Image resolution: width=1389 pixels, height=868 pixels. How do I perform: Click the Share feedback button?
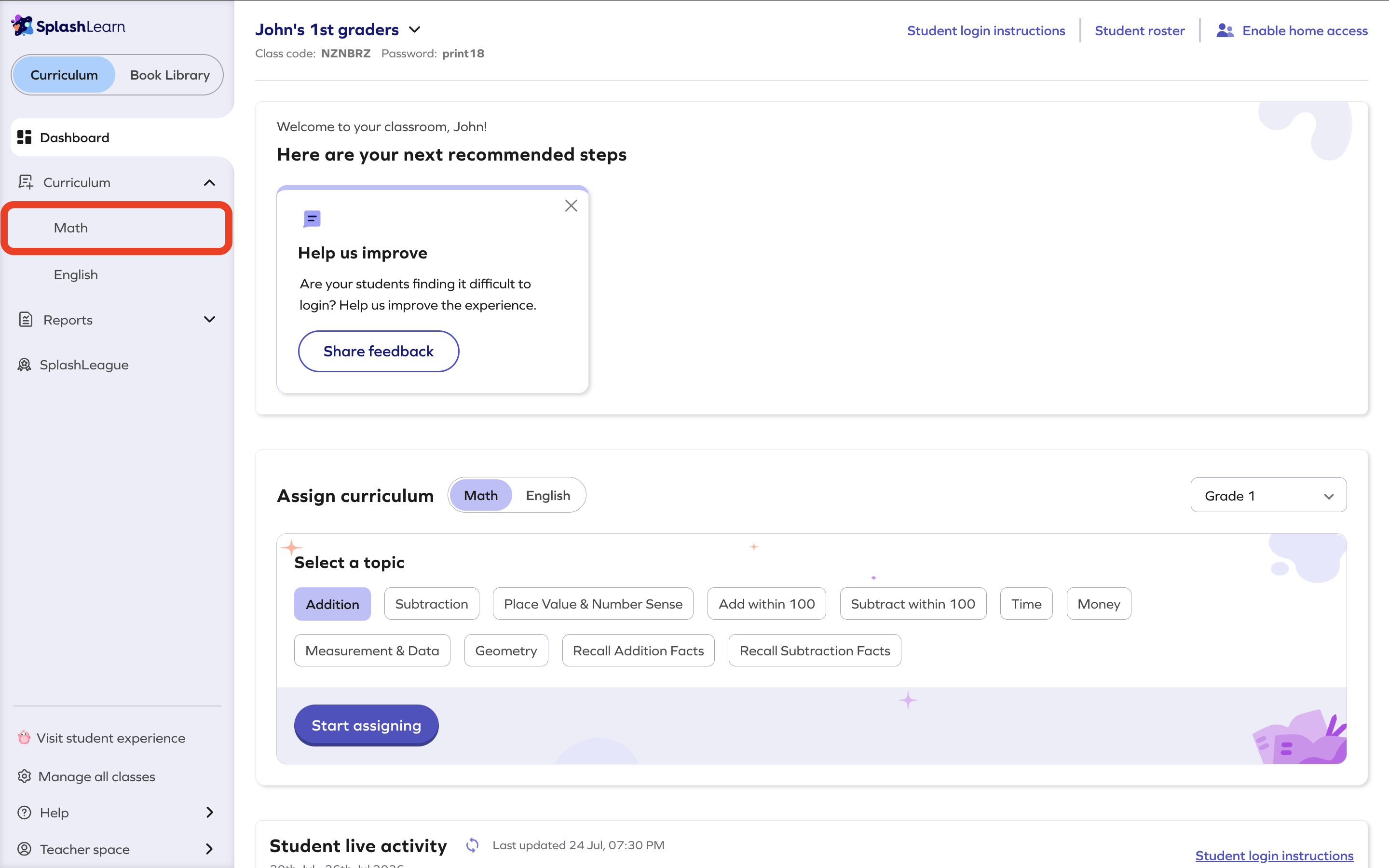378,351
